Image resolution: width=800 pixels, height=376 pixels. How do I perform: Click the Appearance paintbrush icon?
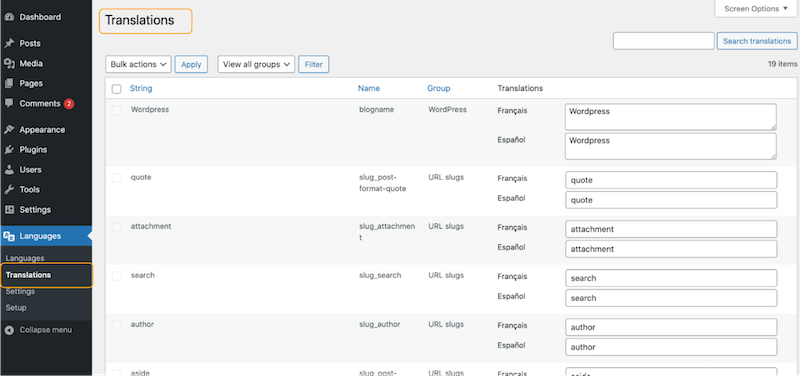9,130
